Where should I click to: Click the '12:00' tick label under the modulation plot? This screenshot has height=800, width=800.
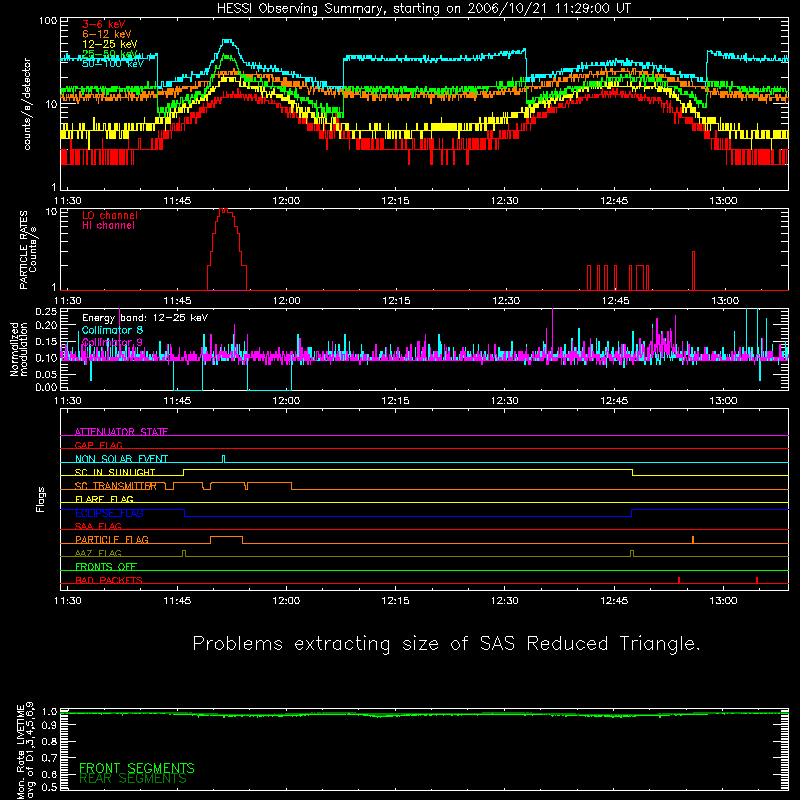pos(286,401)
